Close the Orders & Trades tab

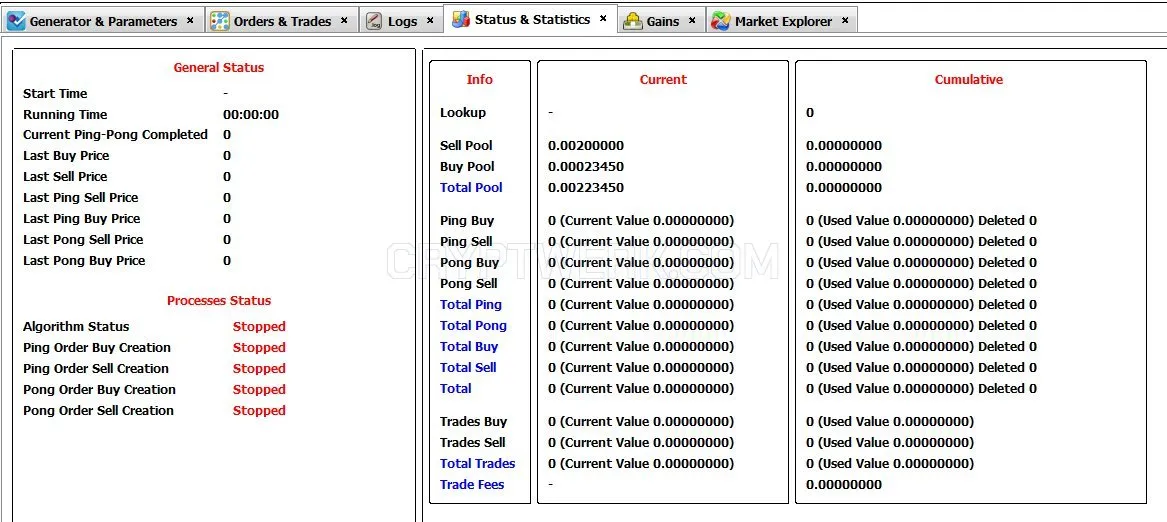pos(344,21)
